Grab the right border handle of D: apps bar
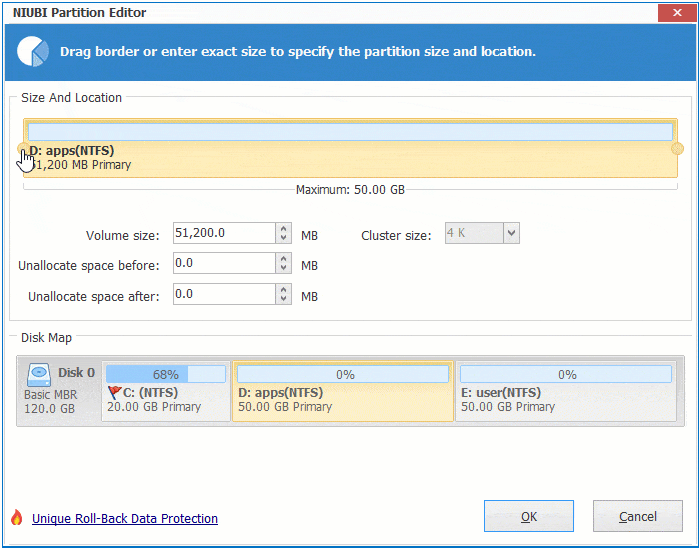 677,149
